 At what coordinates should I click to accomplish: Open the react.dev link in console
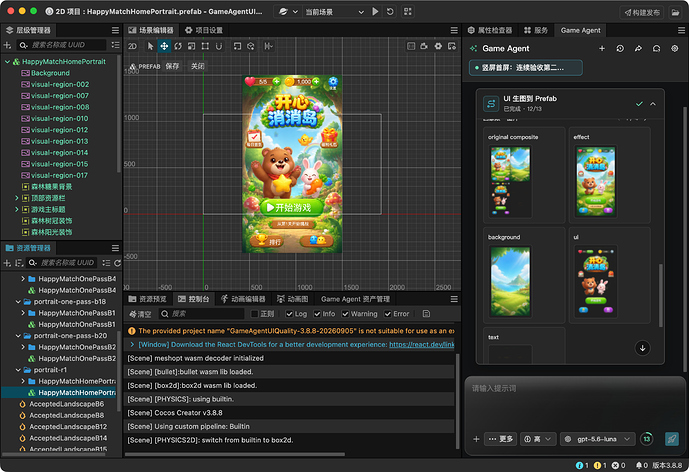[x=421, y=345]
